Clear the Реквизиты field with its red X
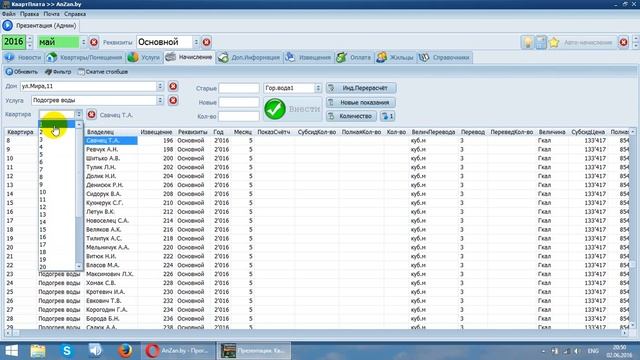The image size is (640, 360). [x=207, y=42]
